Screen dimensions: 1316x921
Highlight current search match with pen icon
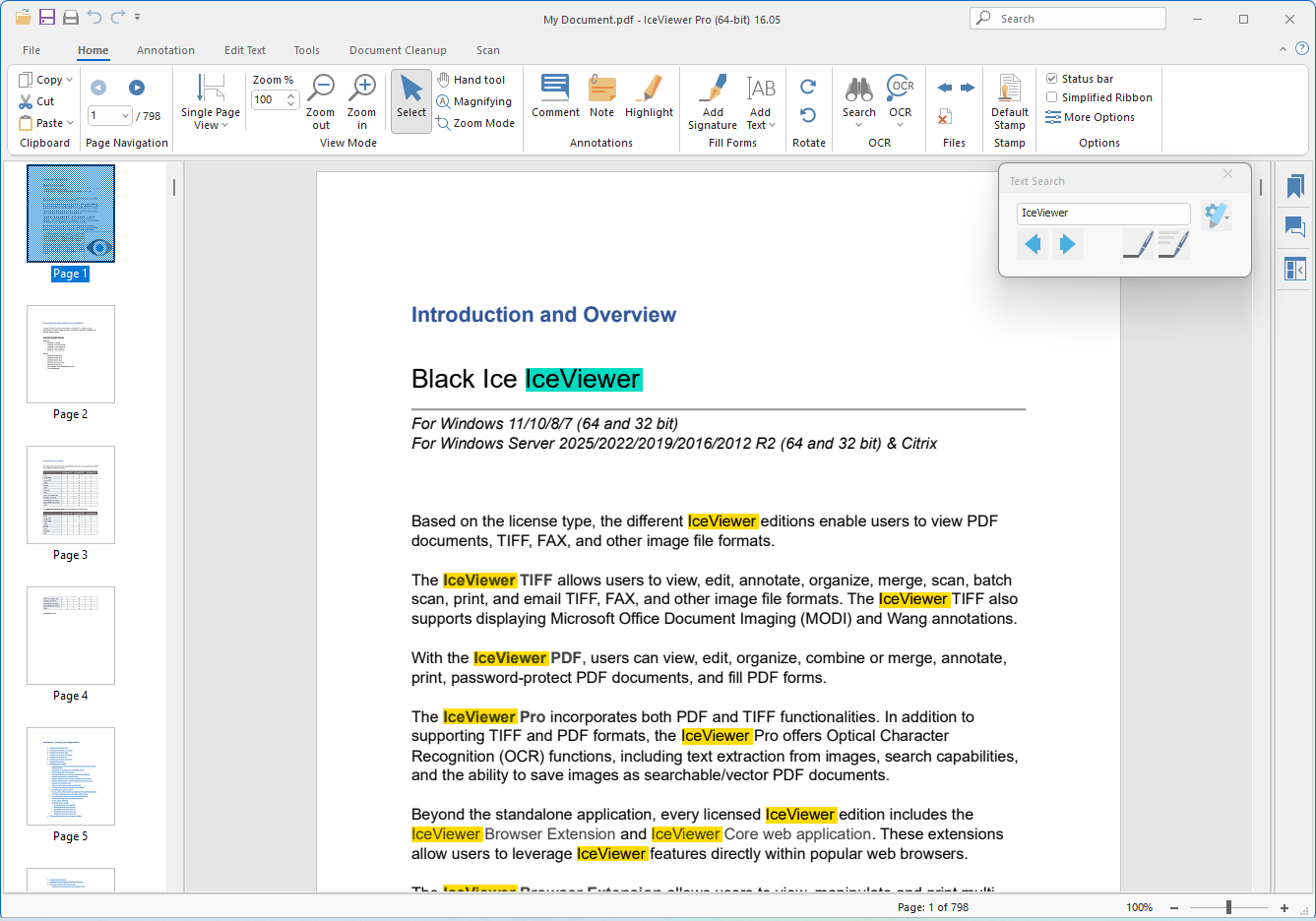pos(1138,244)
